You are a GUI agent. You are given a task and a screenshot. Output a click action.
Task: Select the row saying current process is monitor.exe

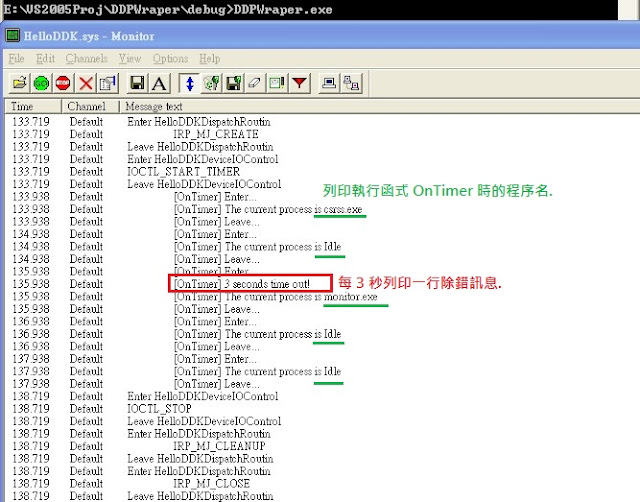tap(322, 297)
